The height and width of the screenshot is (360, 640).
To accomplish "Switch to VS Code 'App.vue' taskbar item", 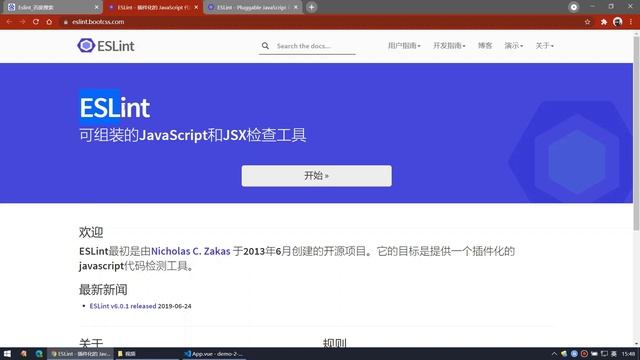I will coord(214,353).
